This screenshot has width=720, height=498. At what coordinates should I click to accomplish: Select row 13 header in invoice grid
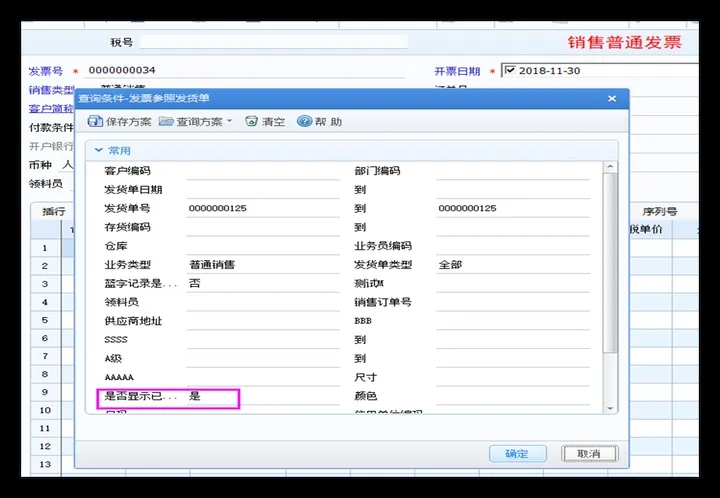(x=45, y=464)
